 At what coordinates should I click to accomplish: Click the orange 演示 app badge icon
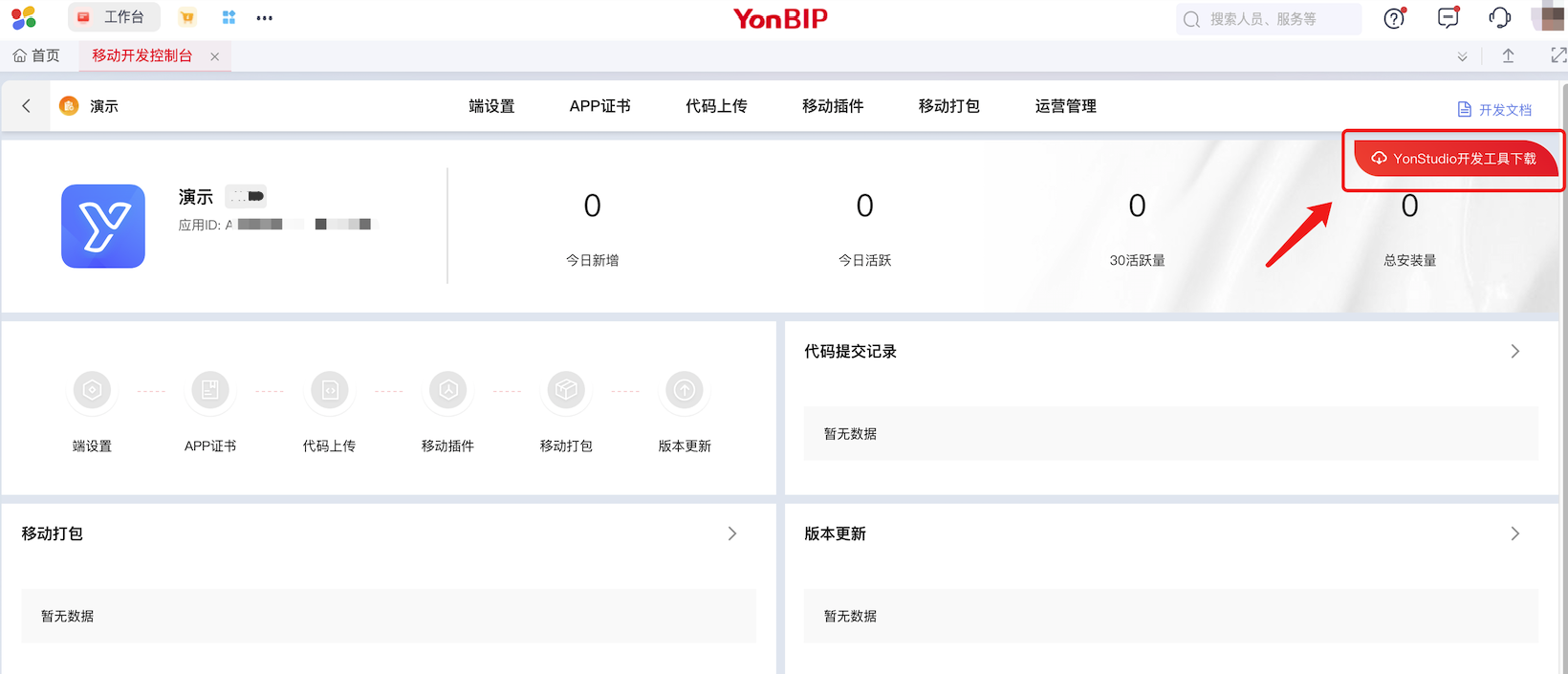tap(69, 106)
